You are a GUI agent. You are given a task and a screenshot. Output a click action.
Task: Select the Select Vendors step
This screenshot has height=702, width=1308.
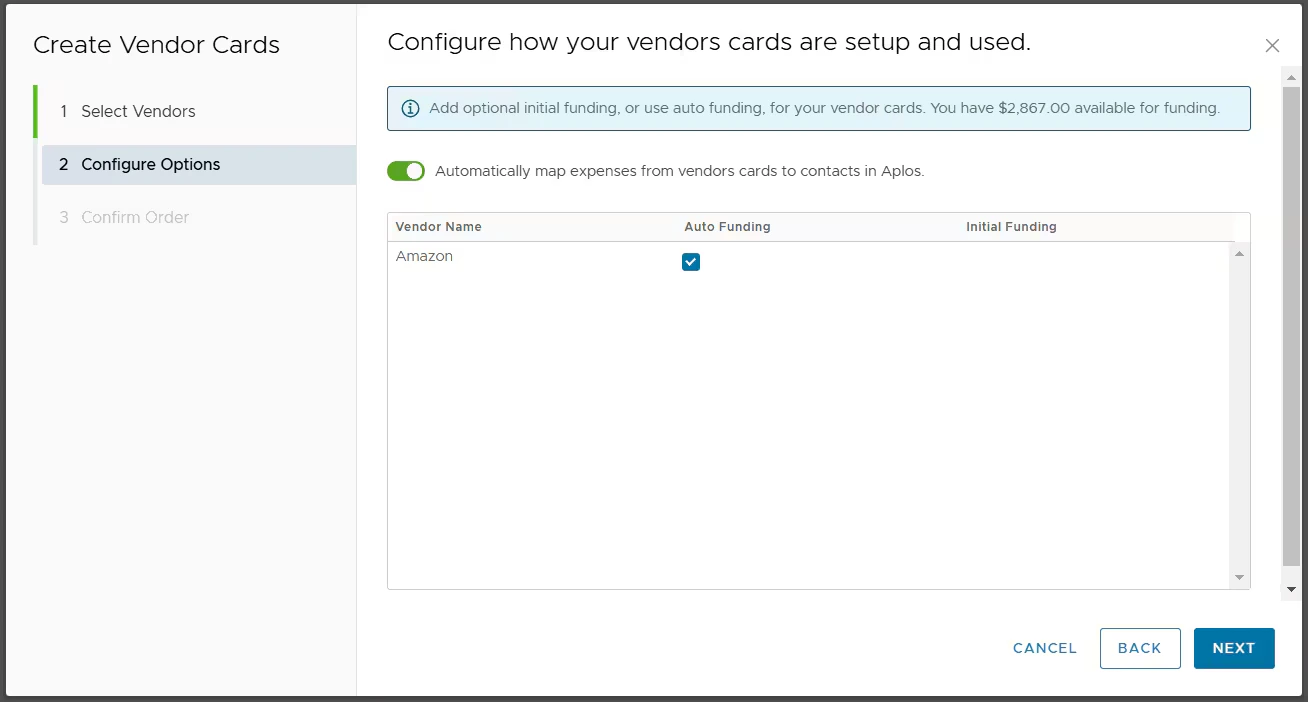(138, 112)
